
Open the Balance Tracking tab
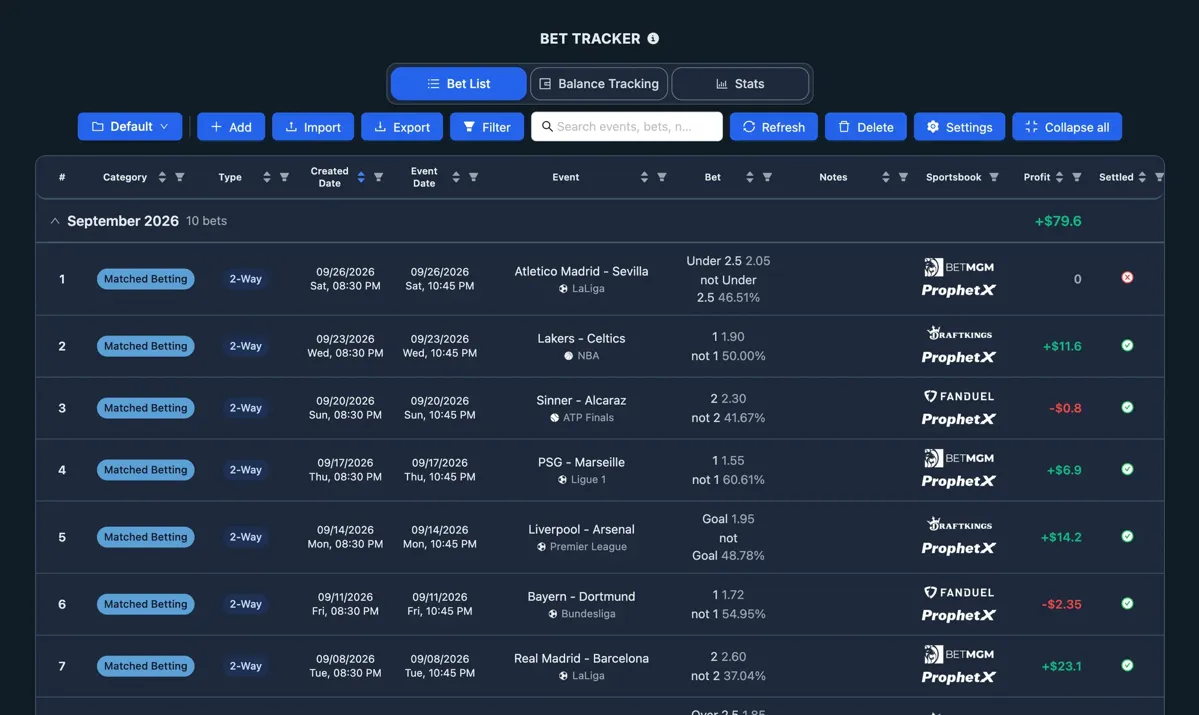click(x=599, y=83)
